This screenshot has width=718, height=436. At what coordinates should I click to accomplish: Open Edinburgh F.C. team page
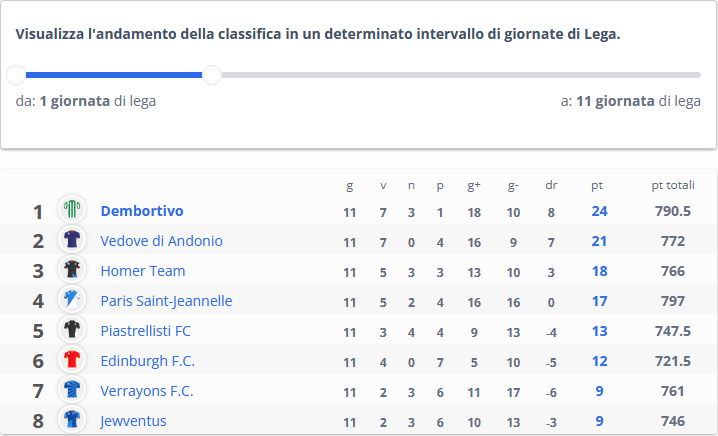coord(147,361)
